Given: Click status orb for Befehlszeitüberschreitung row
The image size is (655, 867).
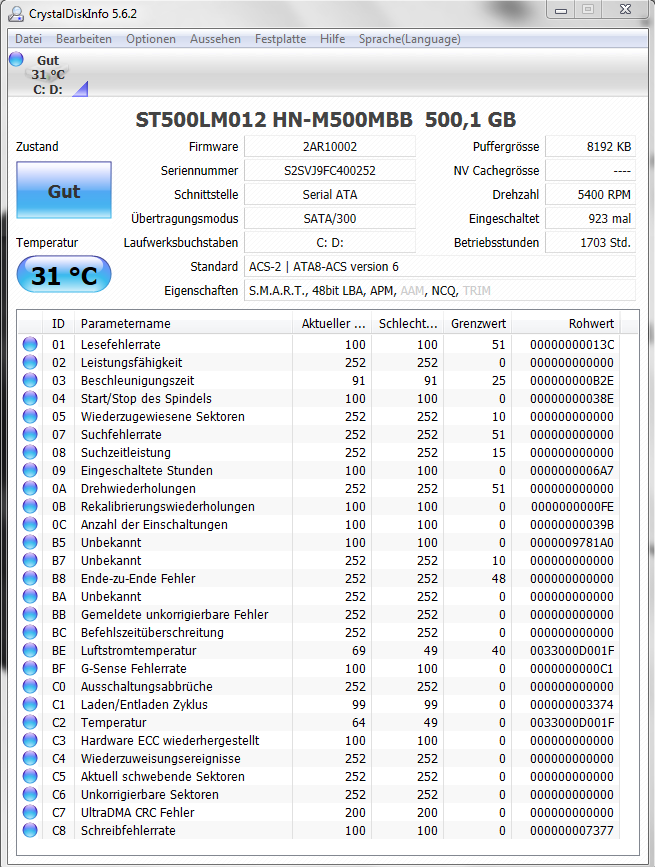Looking at the screenshot, I should pos(30,632).
